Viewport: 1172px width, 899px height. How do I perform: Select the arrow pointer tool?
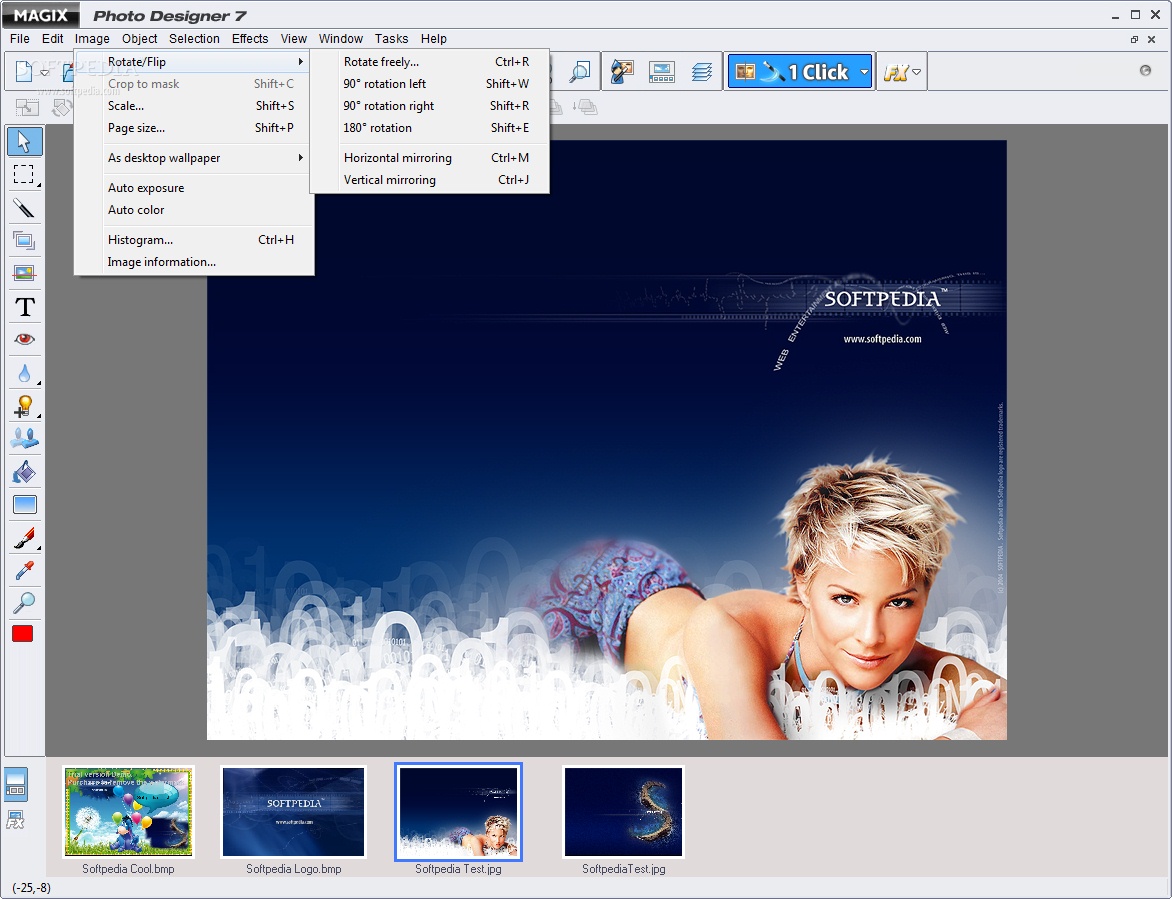pyautogui.click(x=24, y=141)
